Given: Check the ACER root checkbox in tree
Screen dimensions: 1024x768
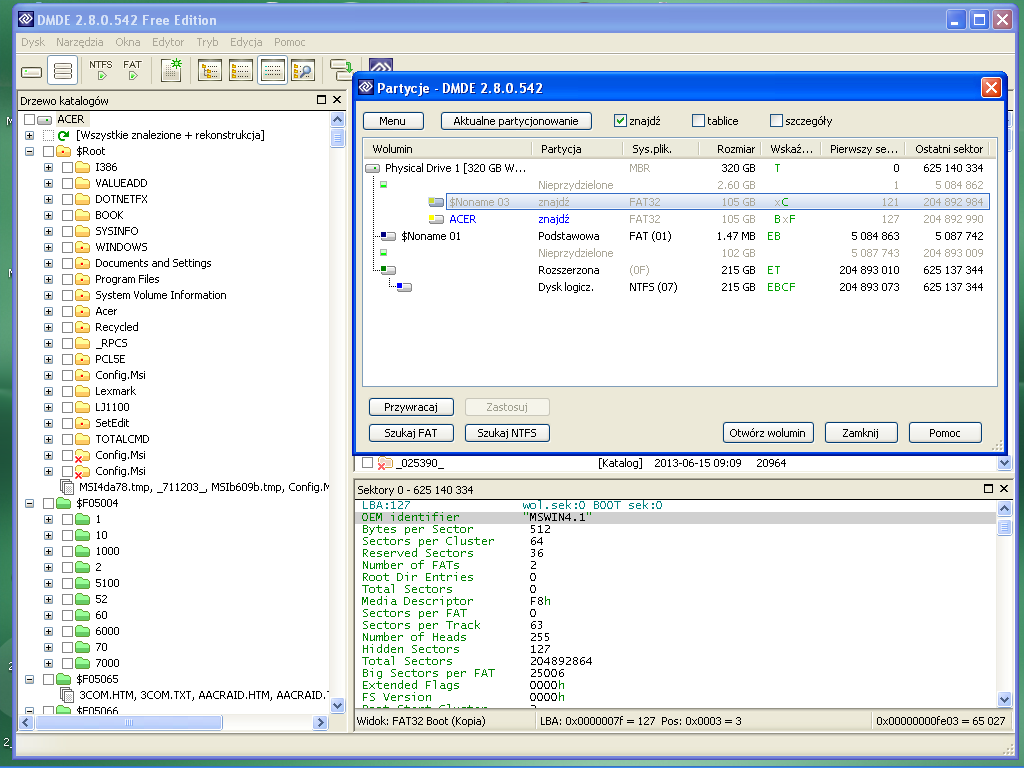Looking at the screenshot, I should point(29,120).
